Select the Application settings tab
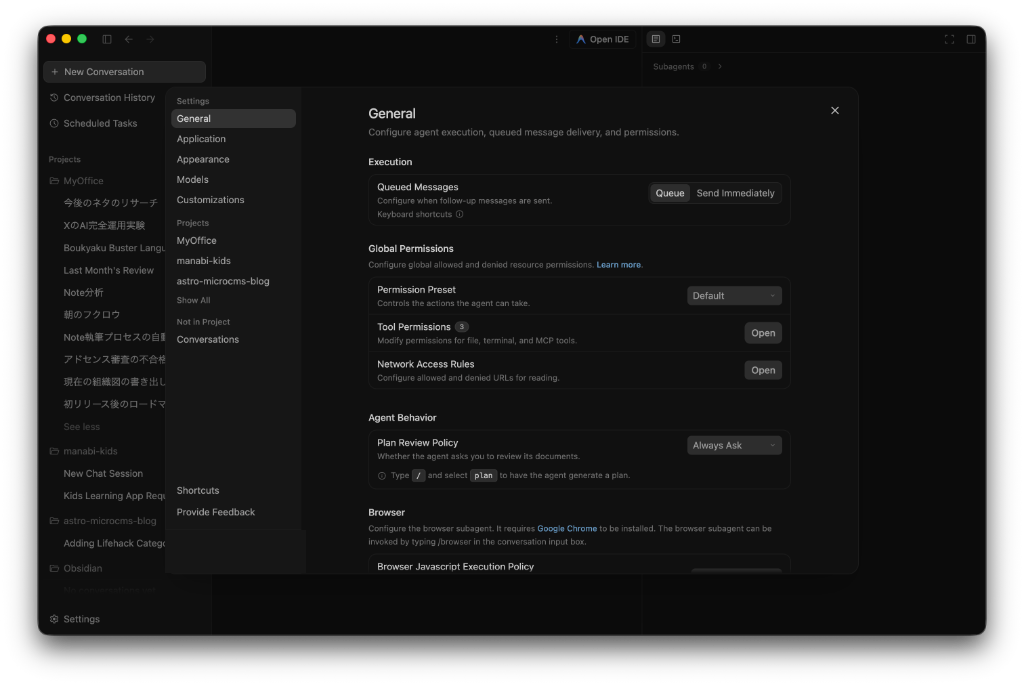This screenshot has width=1024, height=685. (x=201, y=139)
